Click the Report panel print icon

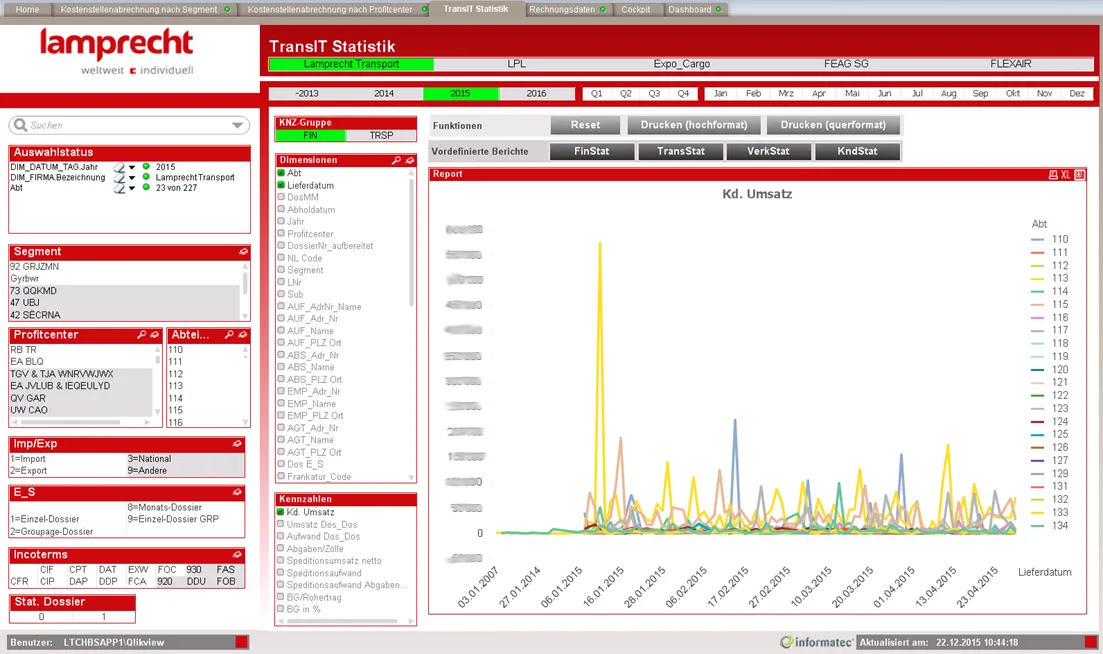1053,174
